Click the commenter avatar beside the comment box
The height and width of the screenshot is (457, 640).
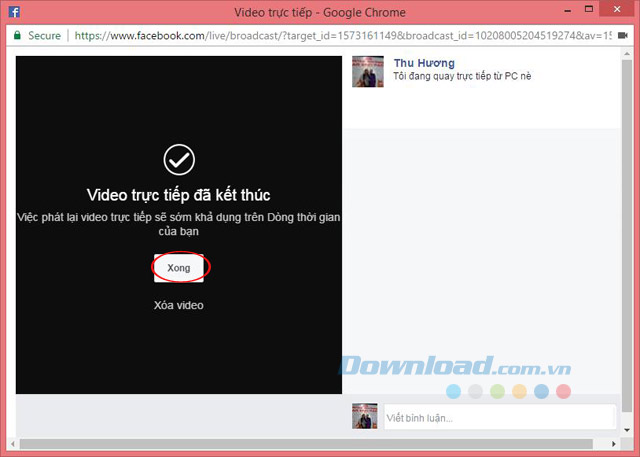pos(364,416)
